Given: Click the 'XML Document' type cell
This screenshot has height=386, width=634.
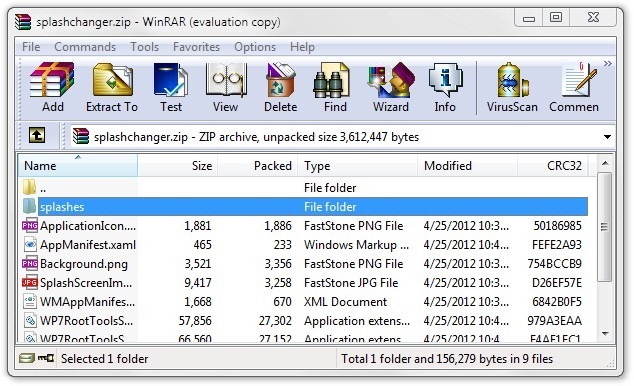Looking at the screenshot, I should pyautogui.click(x=345, y=302).
